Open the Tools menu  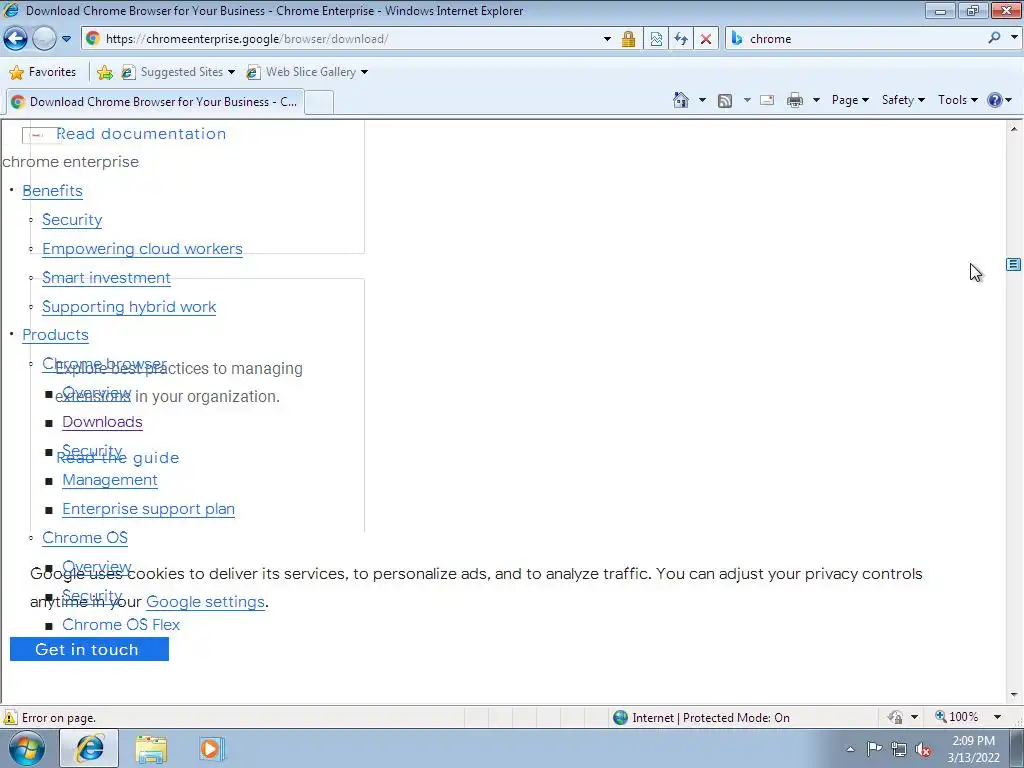click(957, 100)
